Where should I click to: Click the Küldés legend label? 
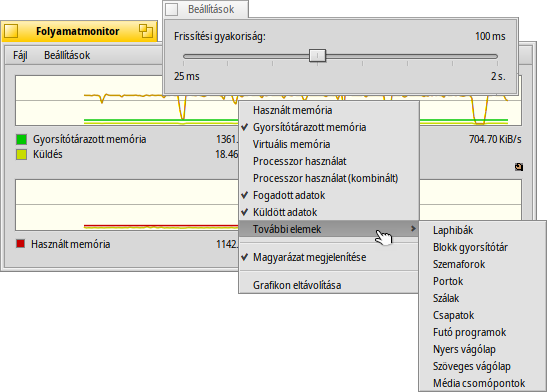47,154
